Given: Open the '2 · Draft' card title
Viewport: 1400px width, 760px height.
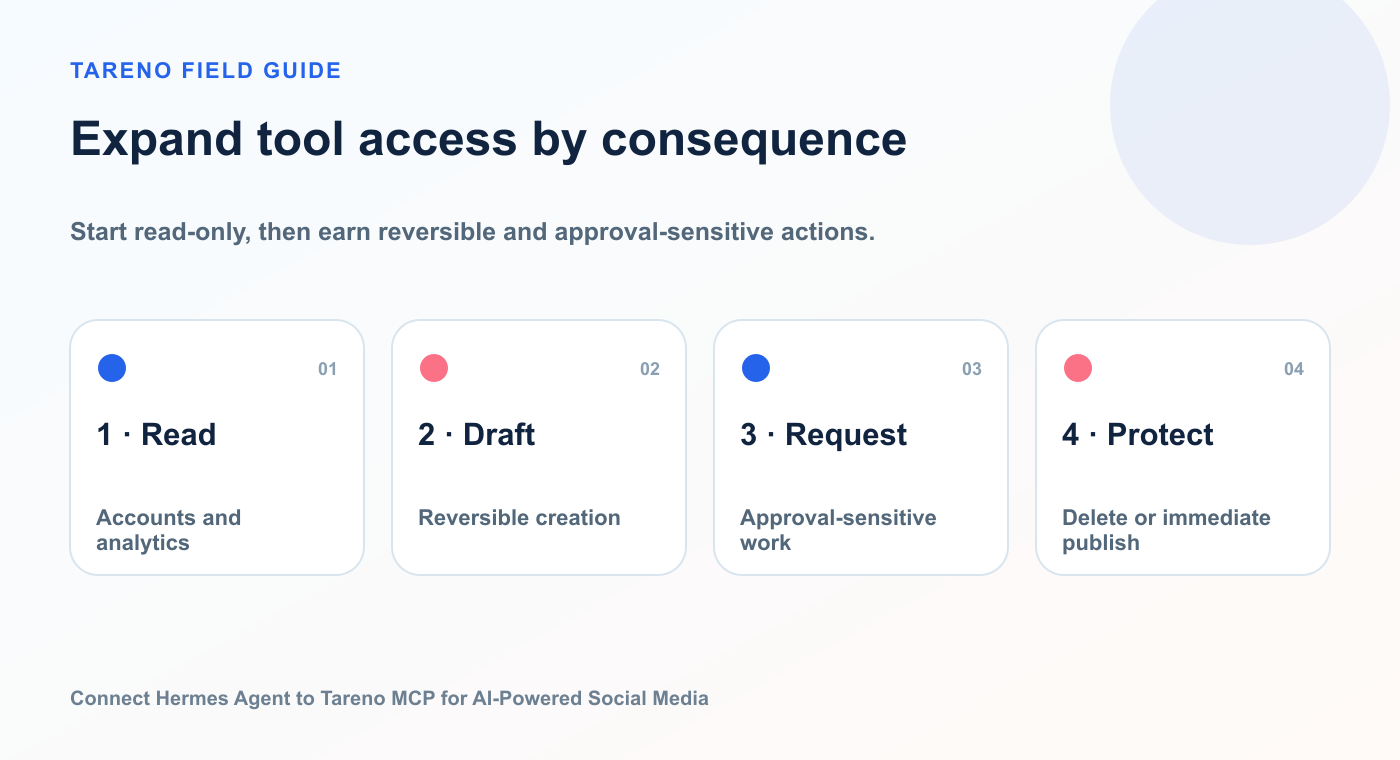Looking at the screenshot, I should point(477,435).
